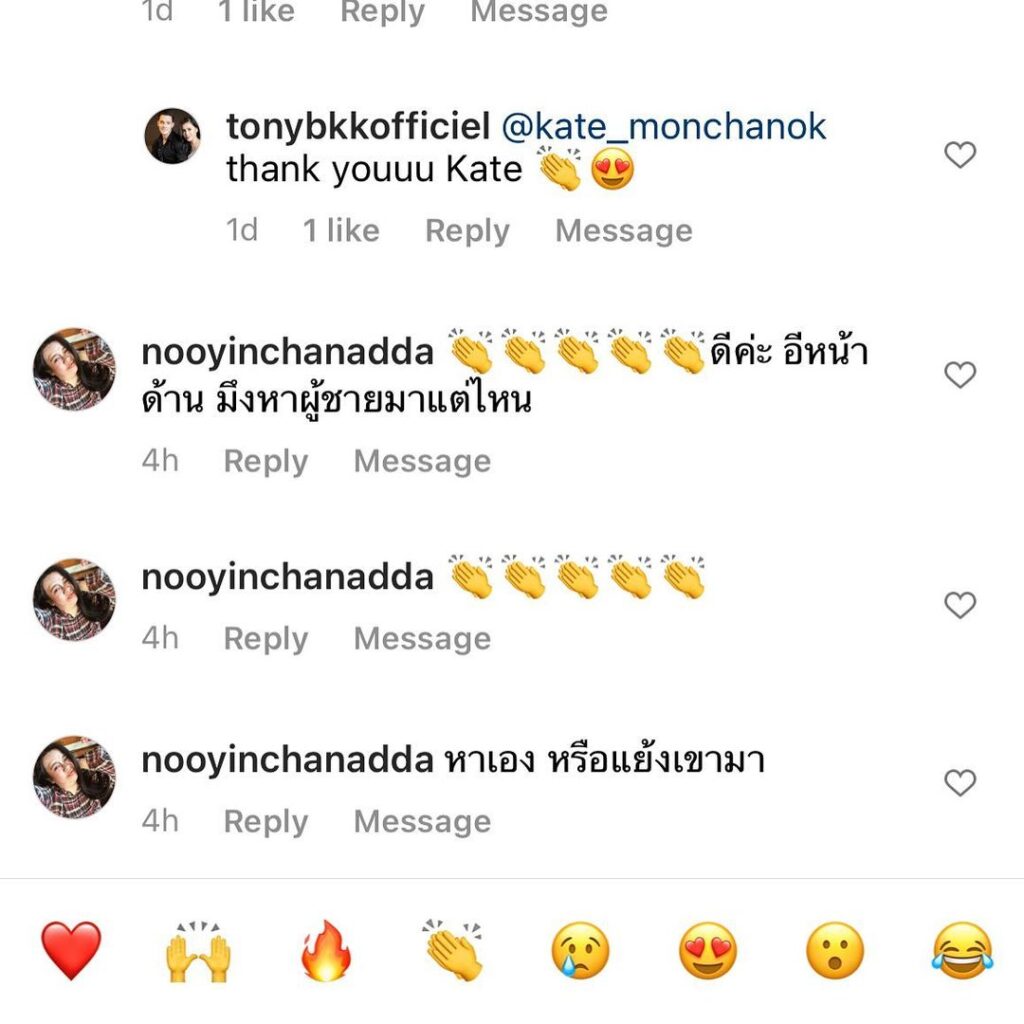The height and width of the screenshot is (1024, 1024).
Task: Pick the fire emoji reaction
Action: click(326, 952)
